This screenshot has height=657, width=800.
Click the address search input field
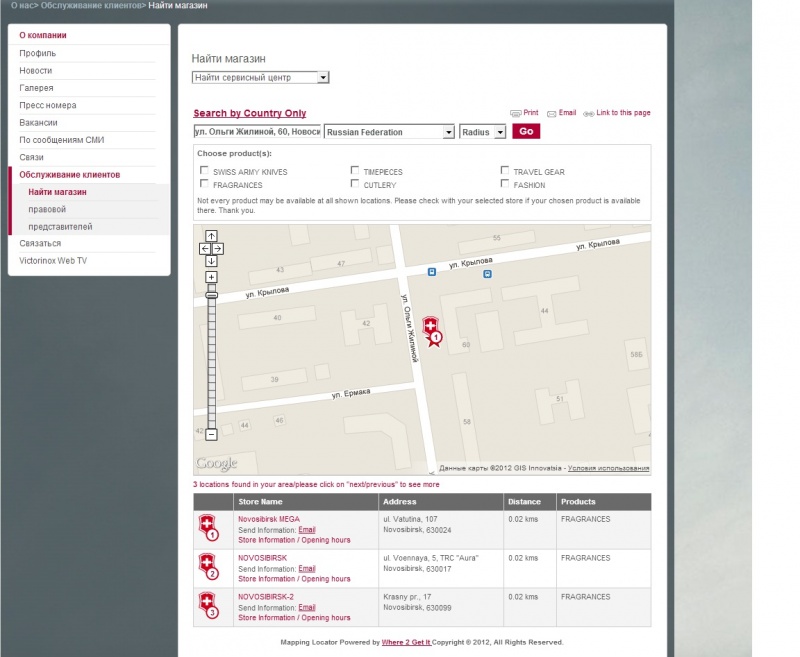point(257,132)
